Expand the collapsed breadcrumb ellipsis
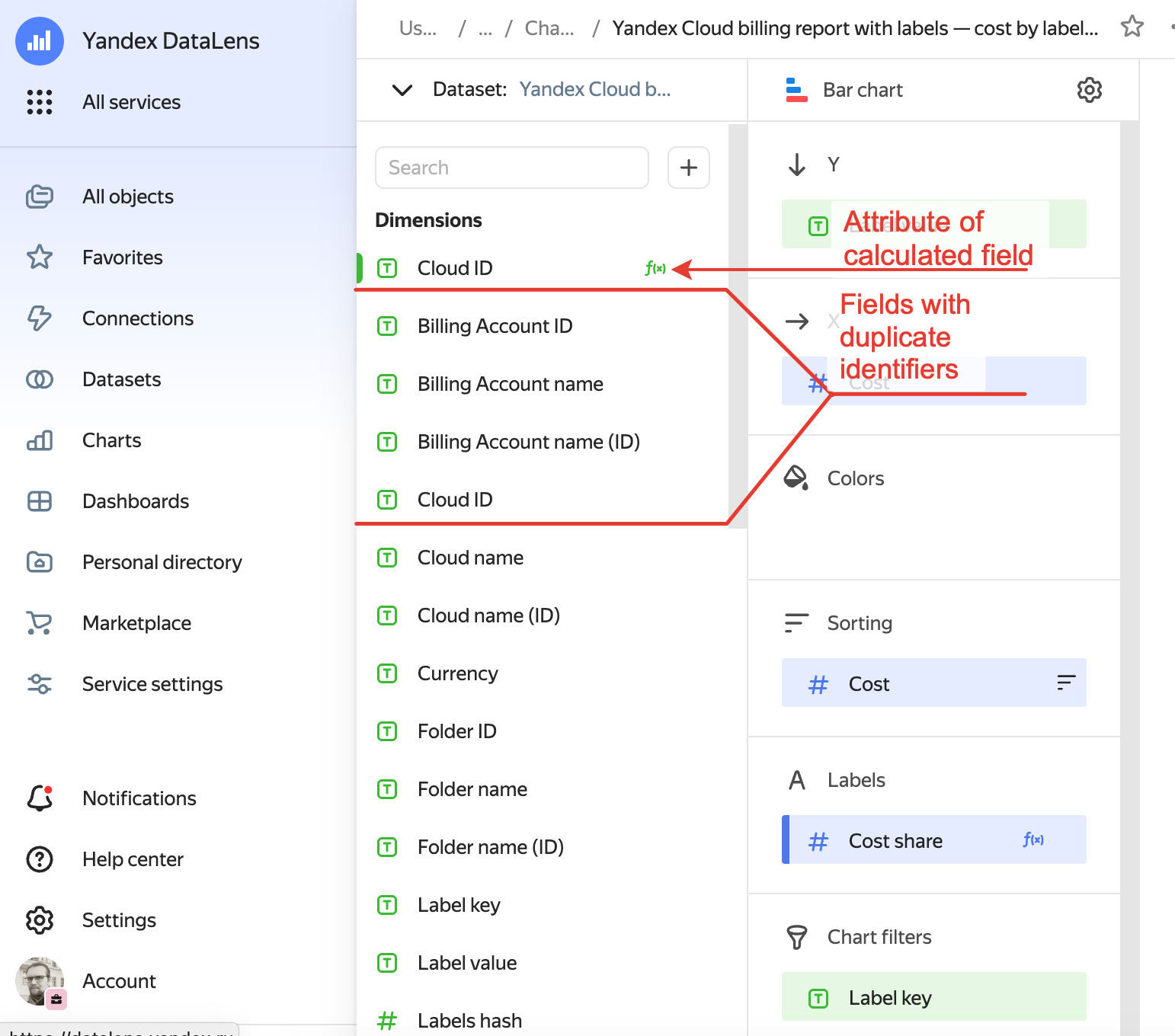This screenshot has height=1036, width=1175. (x=485, y=29)
